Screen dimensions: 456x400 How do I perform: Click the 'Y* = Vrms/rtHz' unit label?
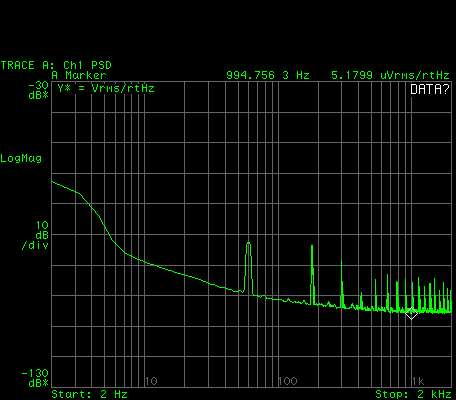click(x=106, y=88)
